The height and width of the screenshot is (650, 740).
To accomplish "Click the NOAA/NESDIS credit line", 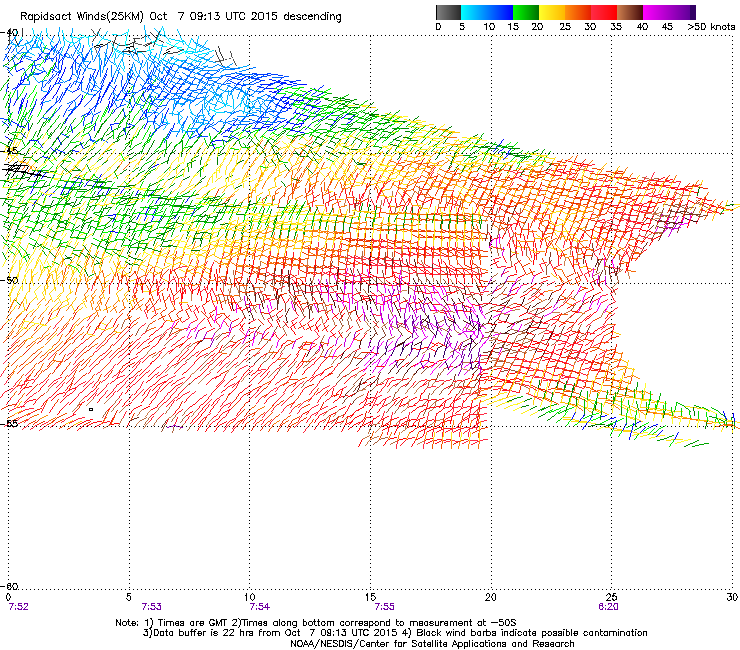I will coord(432,644).
